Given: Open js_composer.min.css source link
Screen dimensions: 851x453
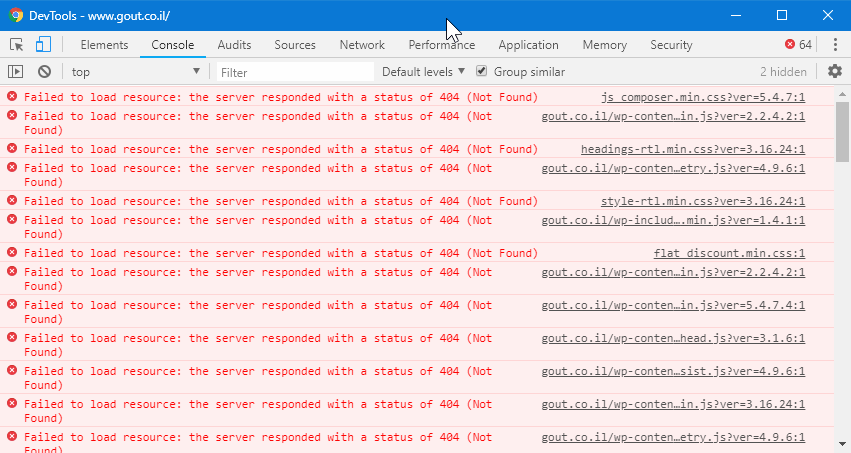Looking at the screenshot, I should tap(702, 97).
